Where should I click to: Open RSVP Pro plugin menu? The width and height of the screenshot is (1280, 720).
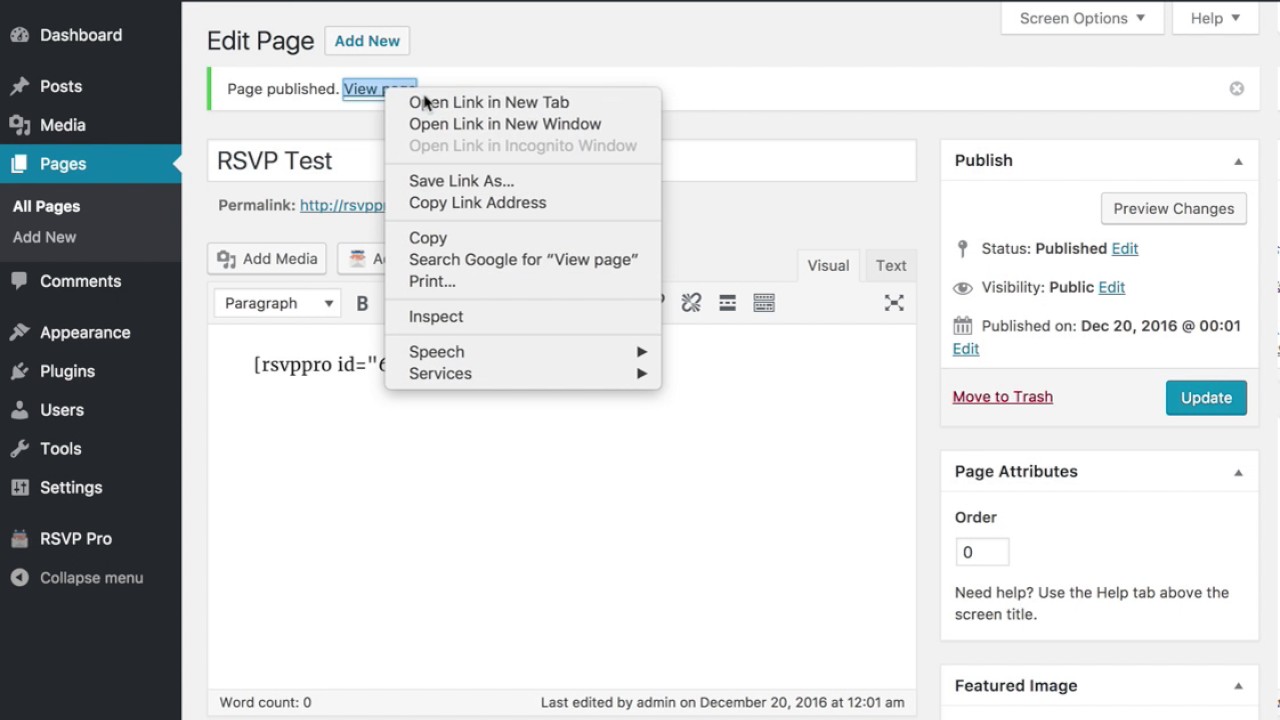coord(76,539)
